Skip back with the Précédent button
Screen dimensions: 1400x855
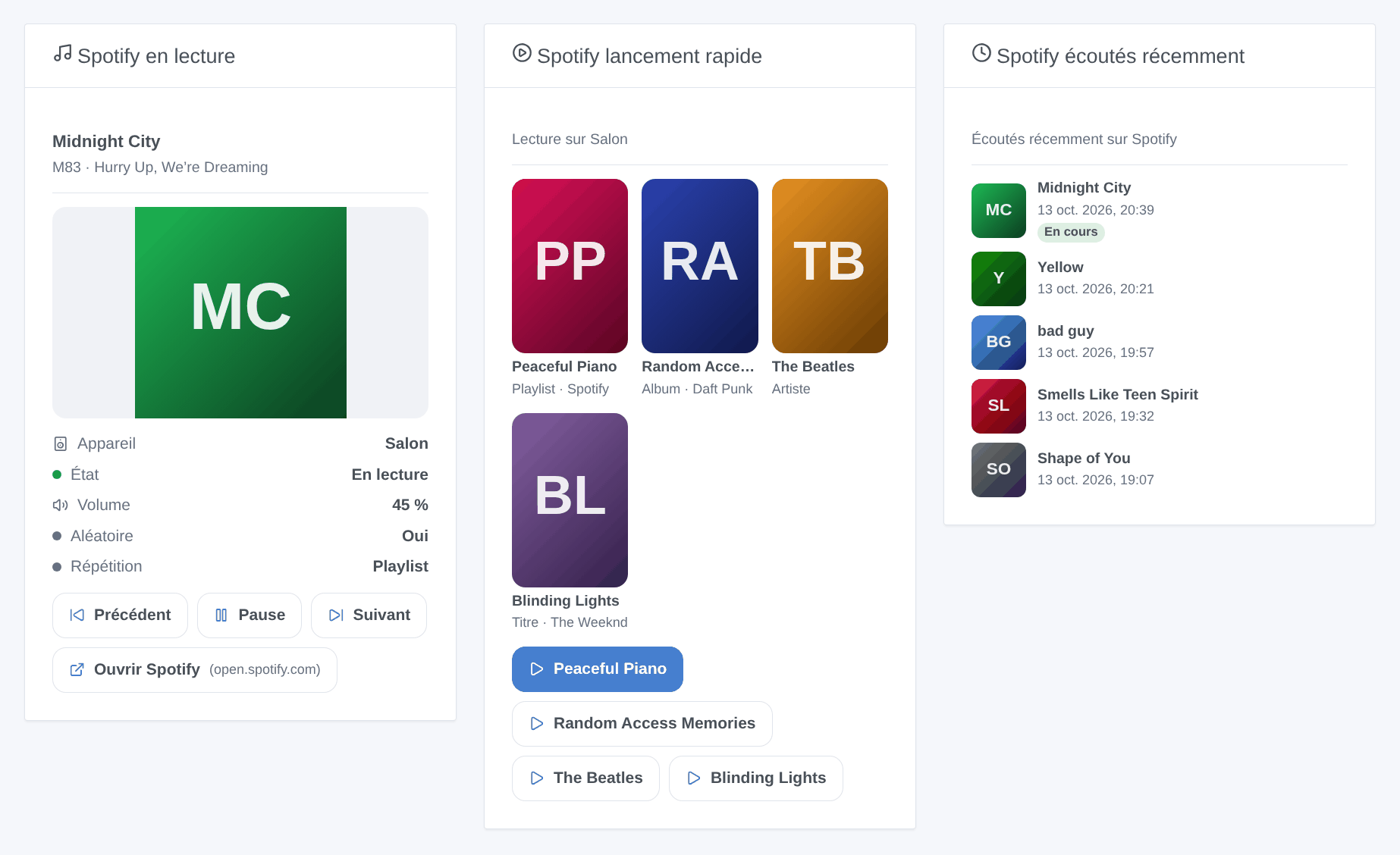click(x=120, y=615)
